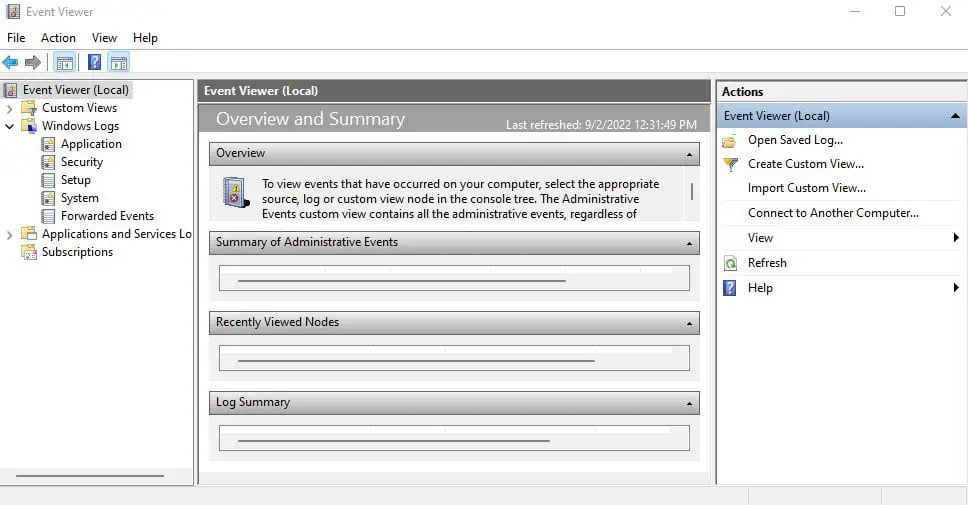
Task: Click the Help action label in Actions pane
Action: click(760, 288)
